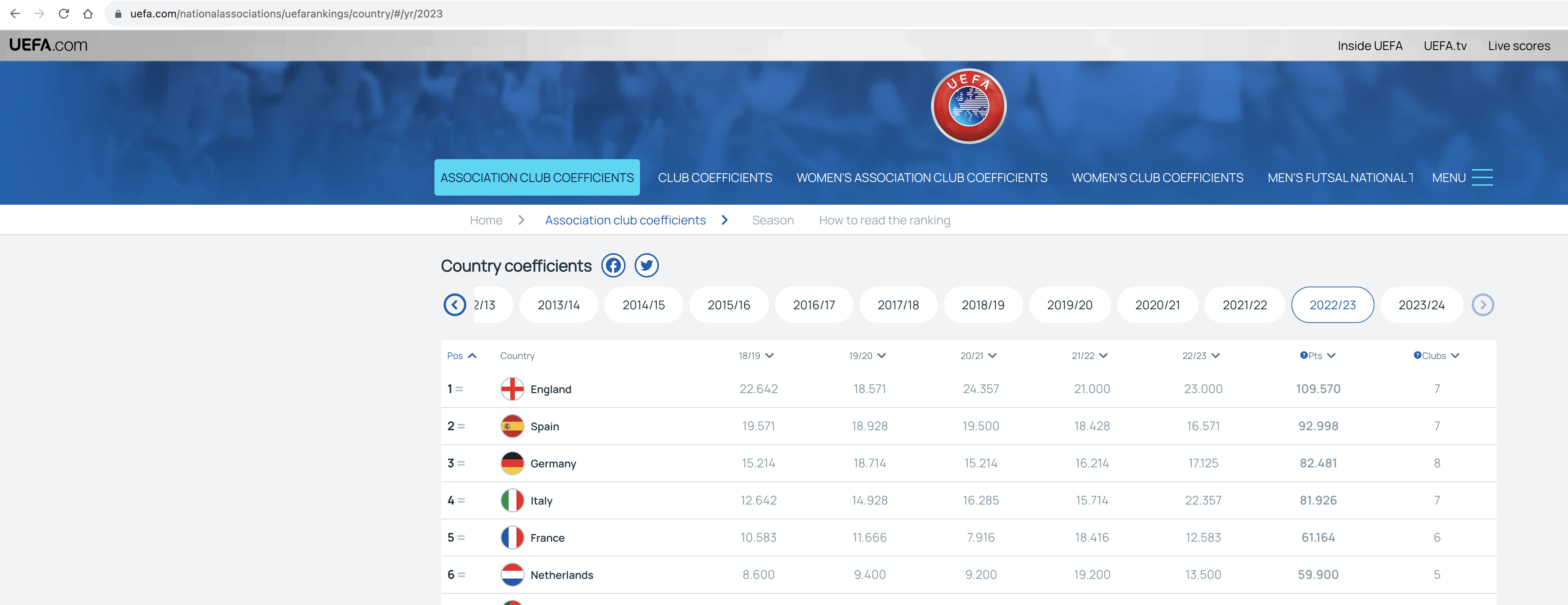The image size is (1568, 605).
Task: Click the padlock icon in address bar
Action: (x=118, y=13)
